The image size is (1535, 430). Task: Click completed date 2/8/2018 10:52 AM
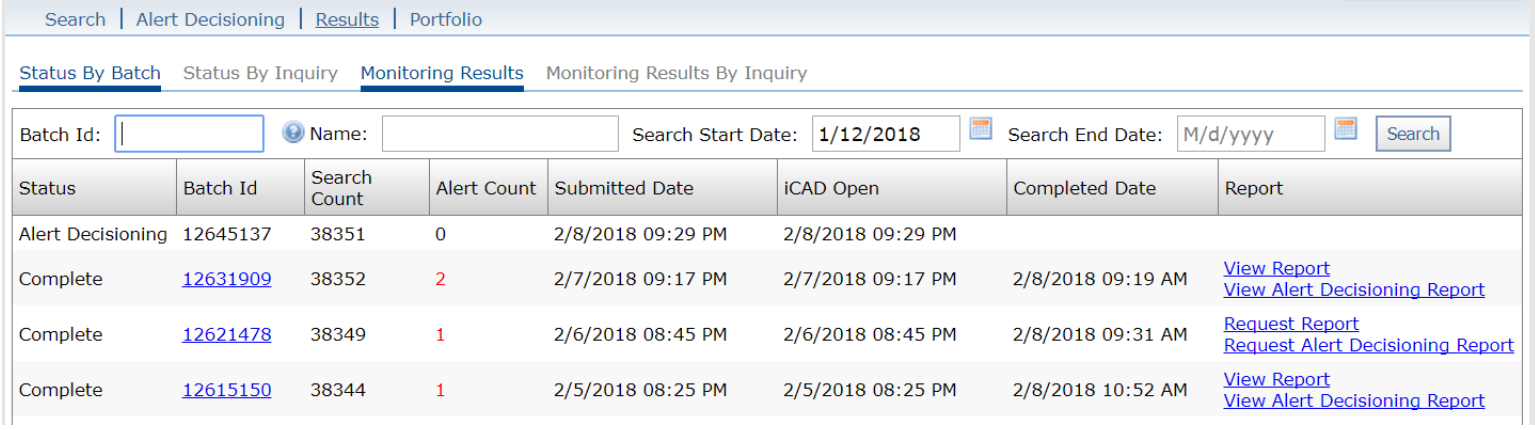point(1100,390)
